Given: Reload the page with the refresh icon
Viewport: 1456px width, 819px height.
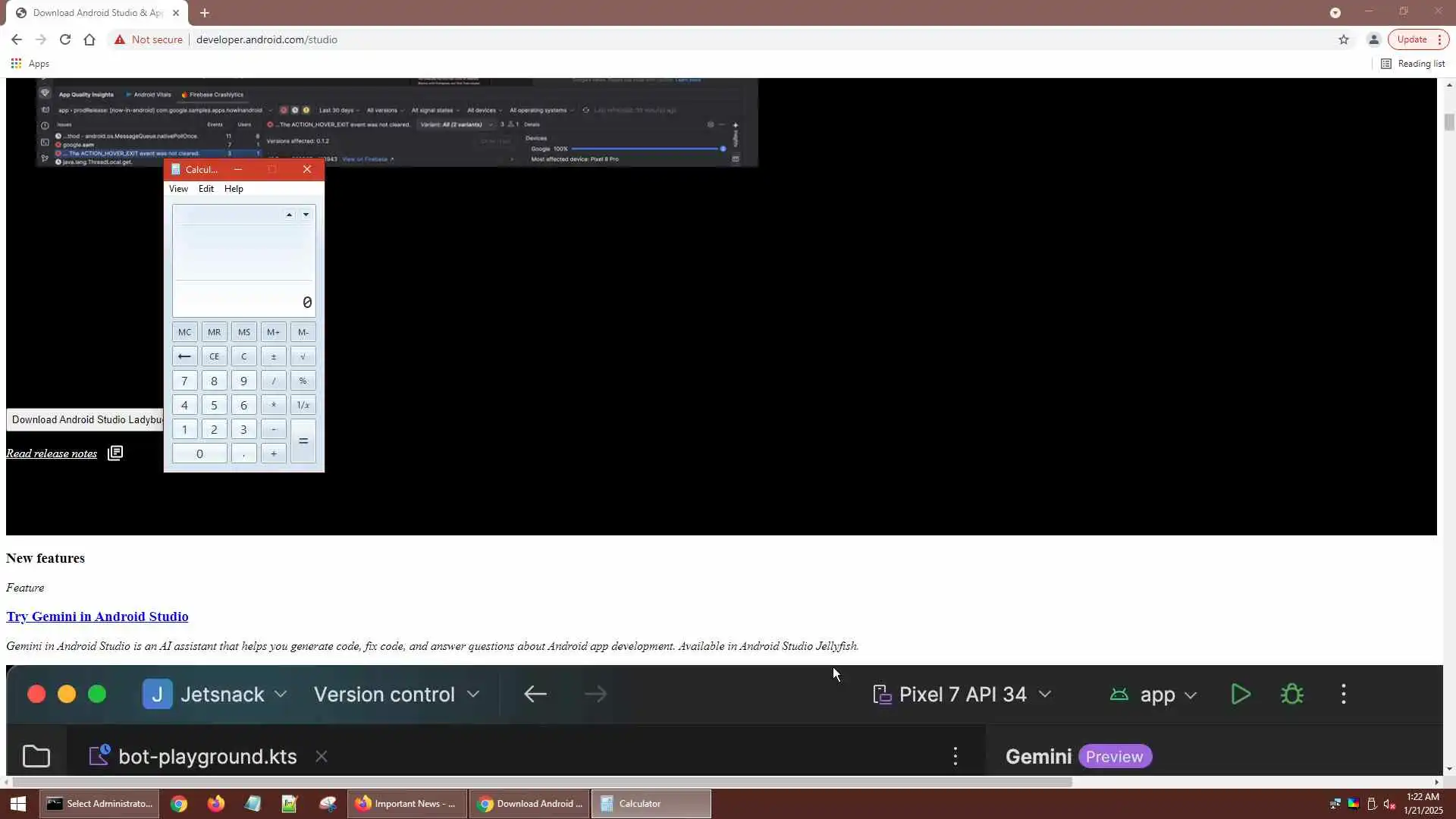Looking at the screenshot, I should coord(65,39).
